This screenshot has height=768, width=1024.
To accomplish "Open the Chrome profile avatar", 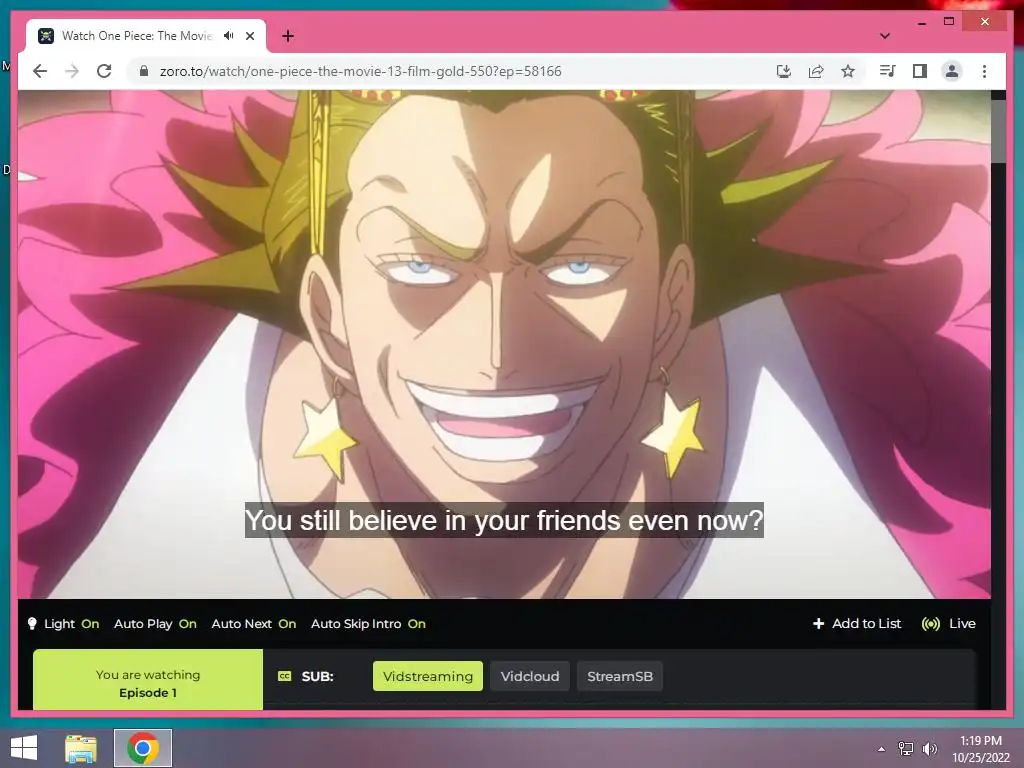I will coord(952,71).
